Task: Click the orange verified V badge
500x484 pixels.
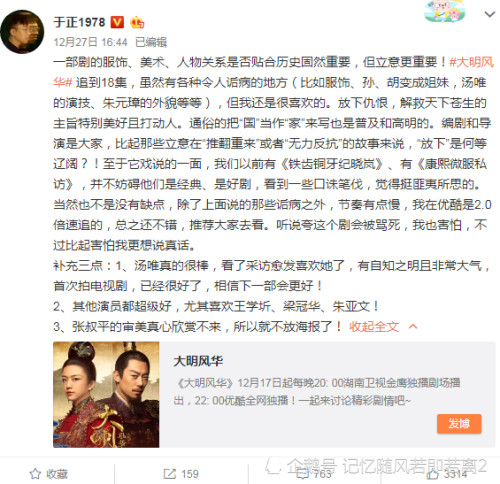Action: (x=117, y=22)
